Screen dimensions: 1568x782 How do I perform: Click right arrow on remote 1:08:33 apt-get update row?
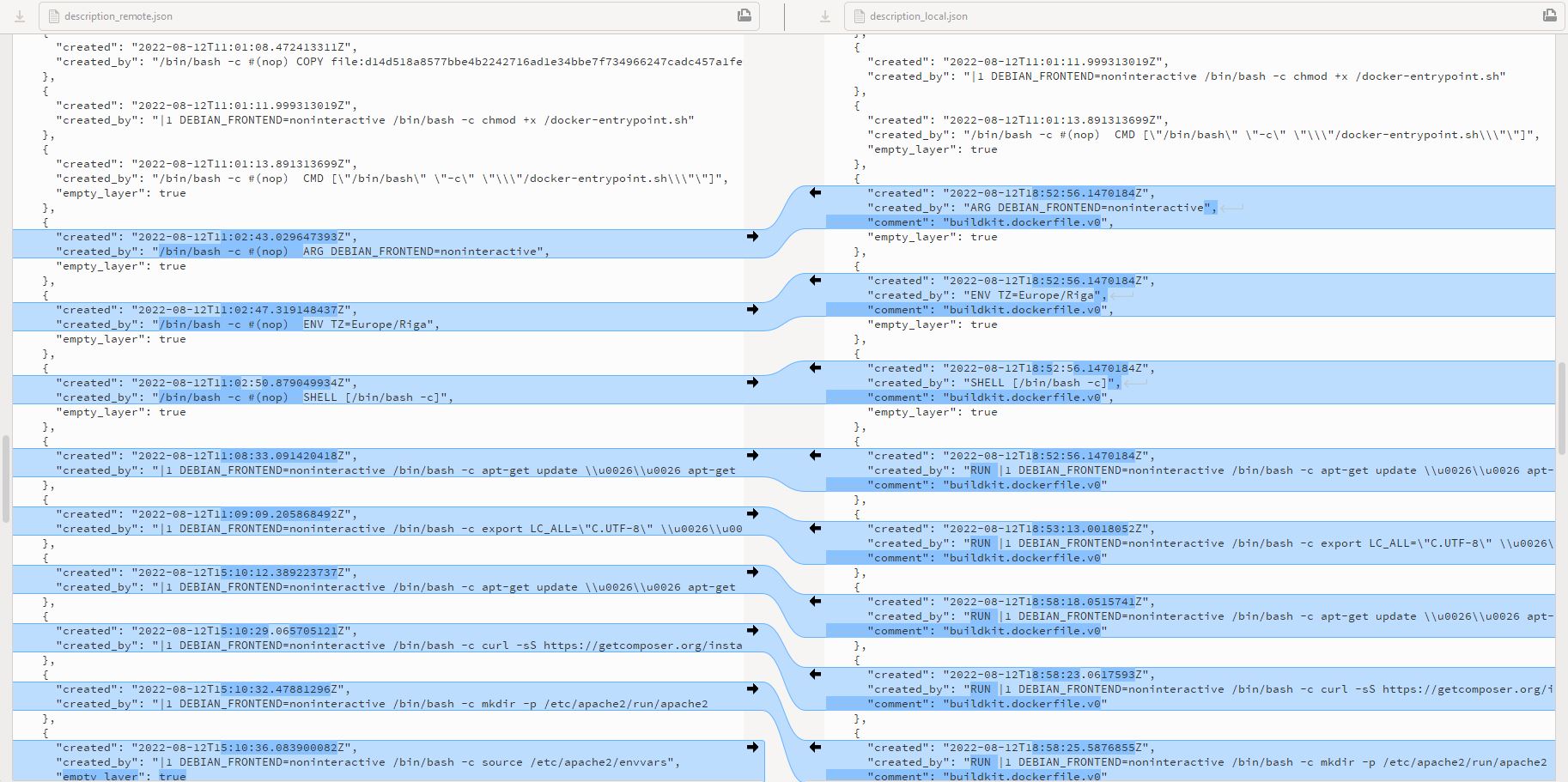752,456
